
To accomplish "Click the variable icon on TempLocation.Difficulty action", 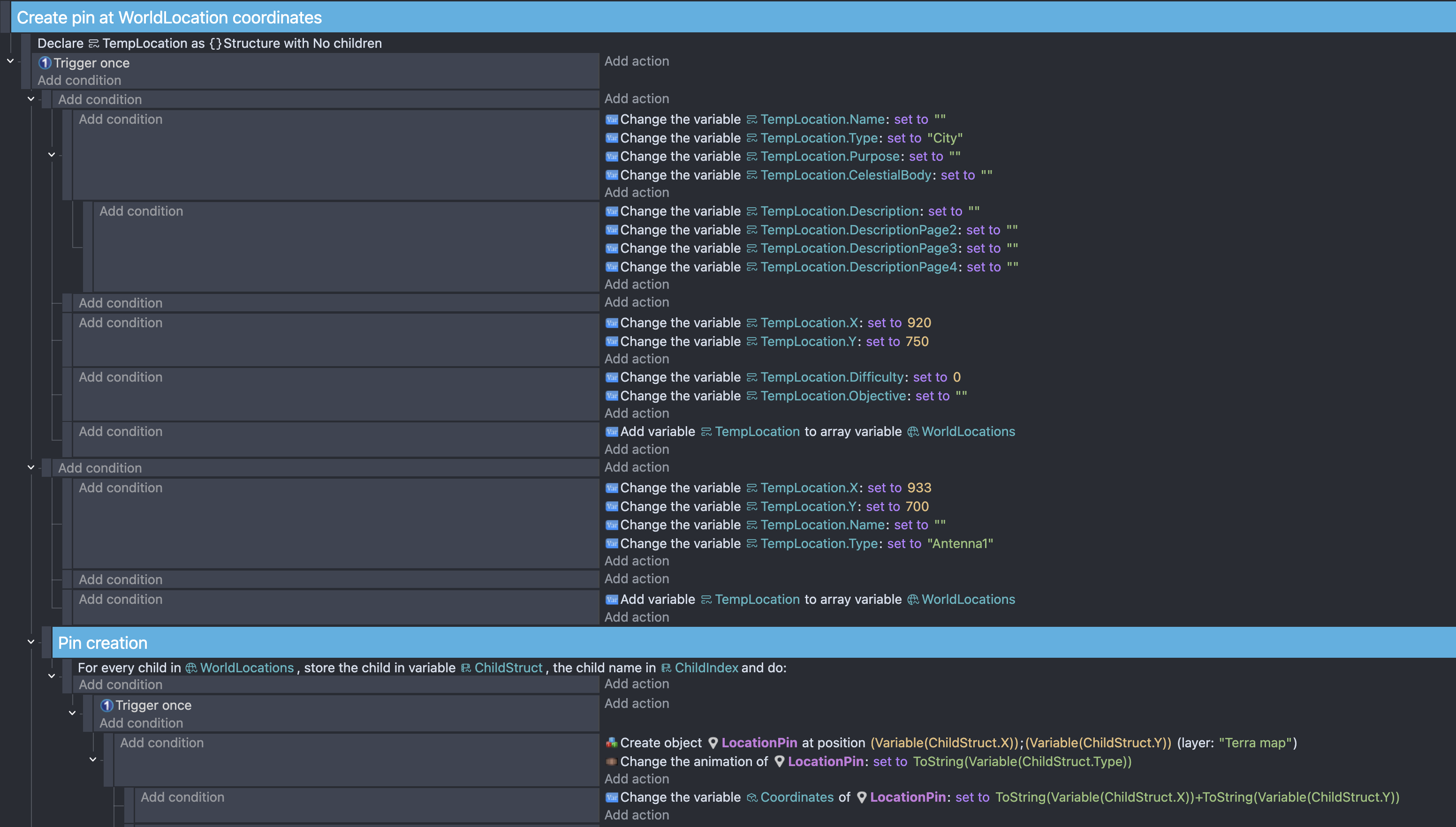I will pyautogui.click(x=612, y=376).
